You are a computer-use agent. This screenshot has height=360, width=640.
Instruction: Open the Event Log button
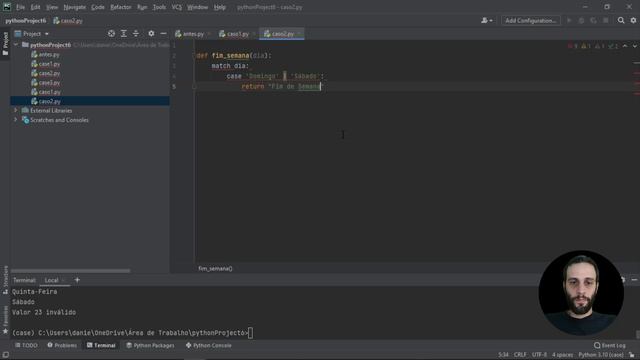point(610,345)
